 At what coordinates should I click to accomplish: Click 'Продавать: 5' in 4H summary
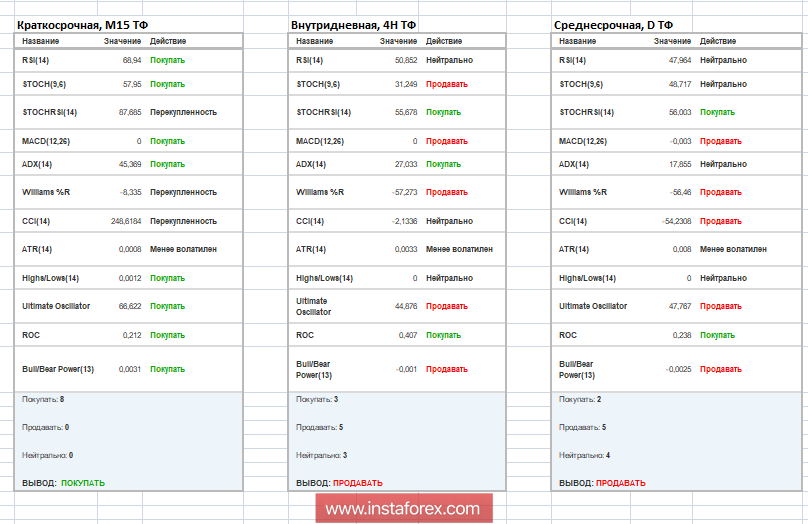pyautogui.click(x=319, y=427)
